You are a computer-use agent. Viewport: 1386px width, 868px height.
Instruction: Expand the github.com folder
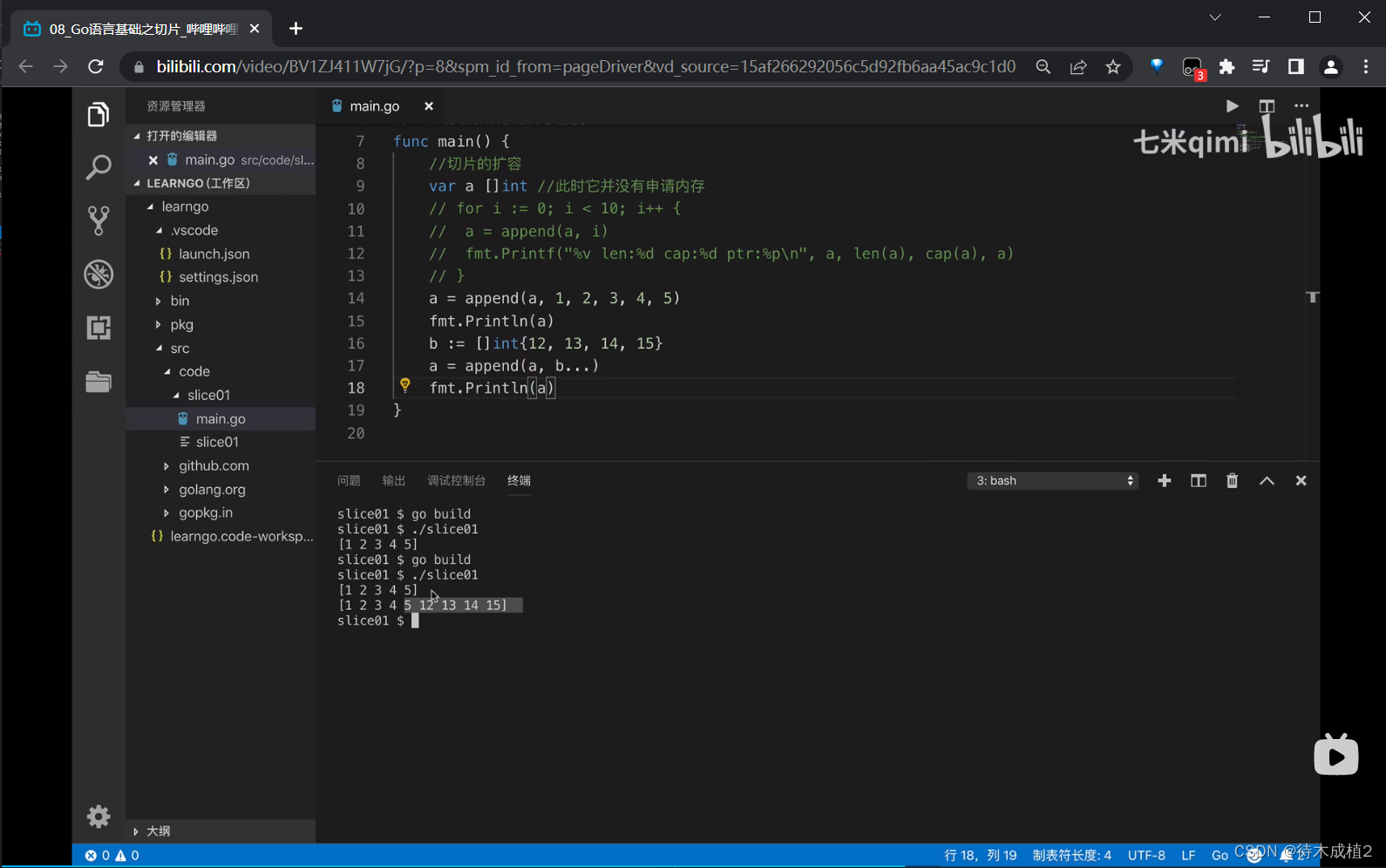(x=167, y=466)
